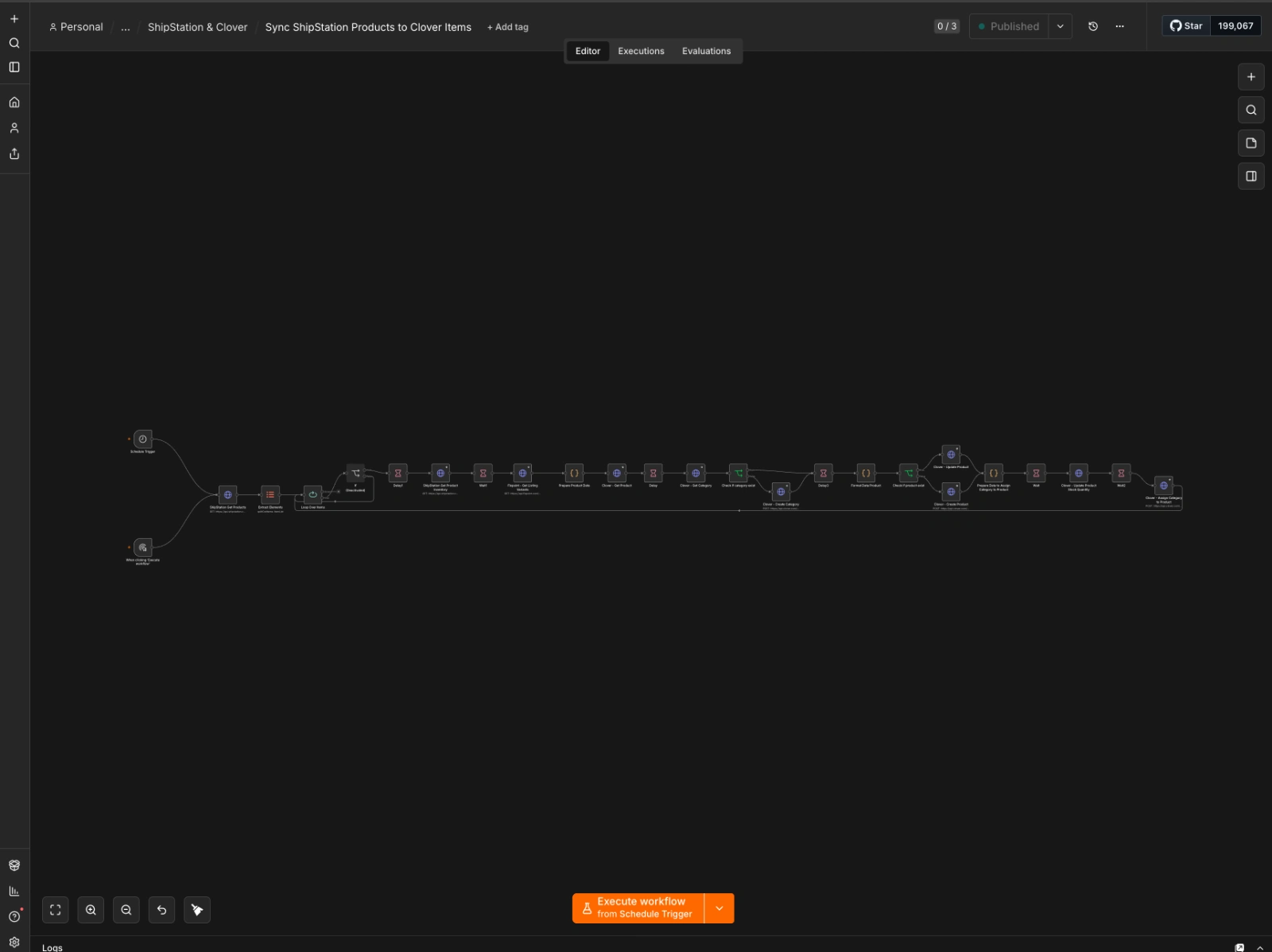This screenshot has height=952, width=1272.
Task: Select Clover - Assign Category to Product node
Action: pyautogui.click(x=1164, y=486)
